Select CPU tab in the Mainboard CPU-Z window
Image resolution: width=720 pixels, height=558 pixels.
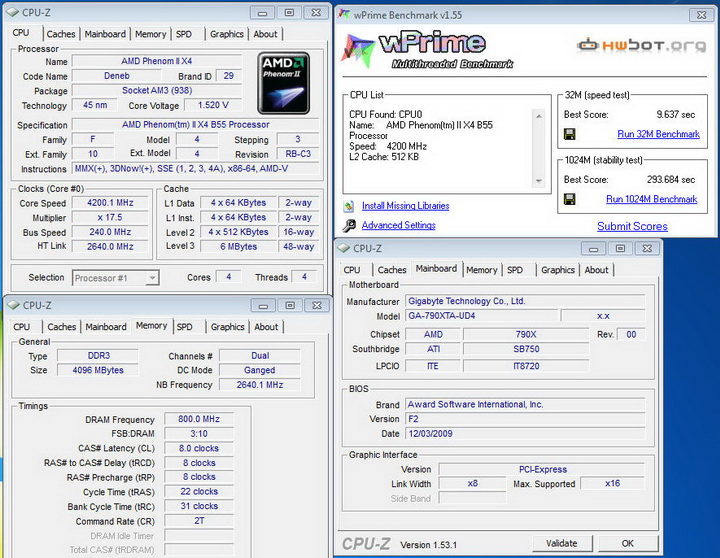[352, 270]
